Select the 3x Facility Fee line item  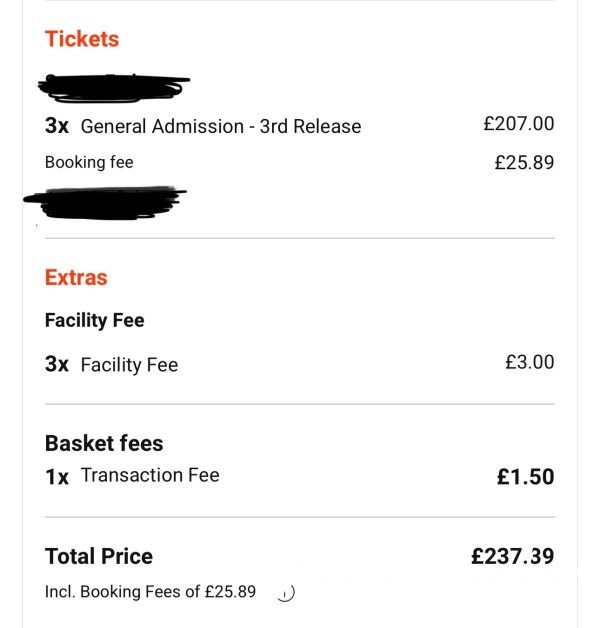pyautogui.click(x=111, y=364)
